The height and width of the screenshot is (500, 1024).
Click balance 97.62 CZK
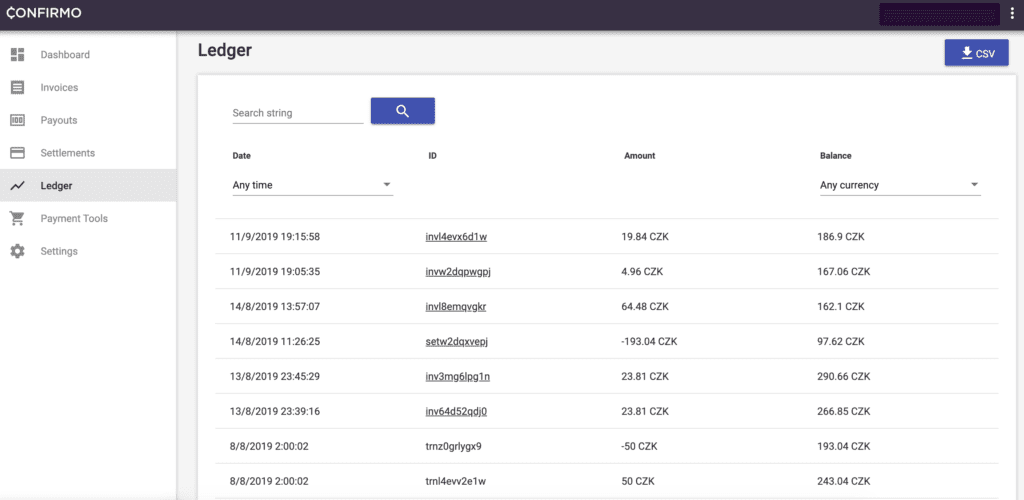[x=840, y=341]
